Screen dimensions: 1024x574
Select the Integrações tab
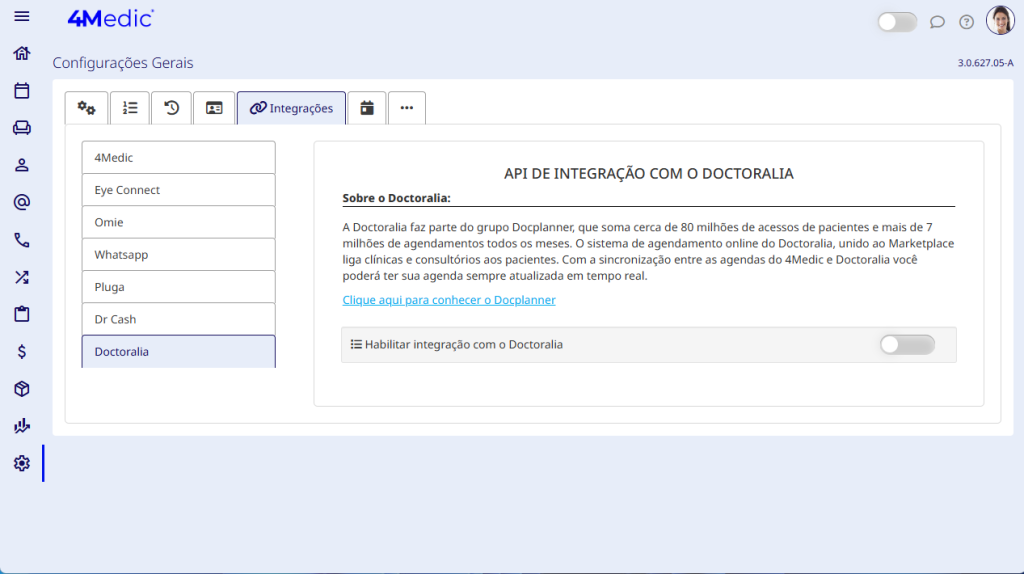[291, 108]
